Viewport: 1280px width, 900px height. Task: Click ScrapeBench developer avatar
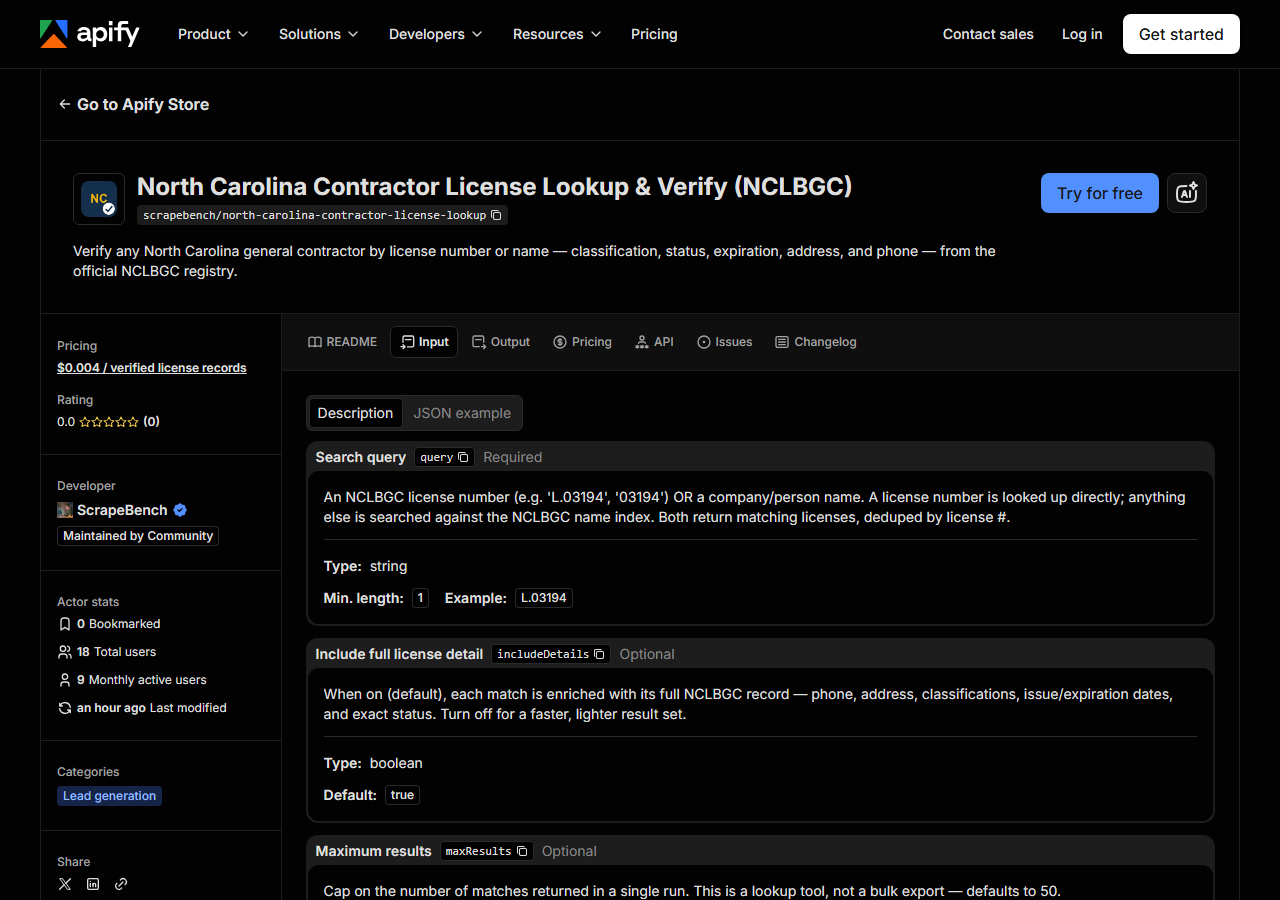65,510
